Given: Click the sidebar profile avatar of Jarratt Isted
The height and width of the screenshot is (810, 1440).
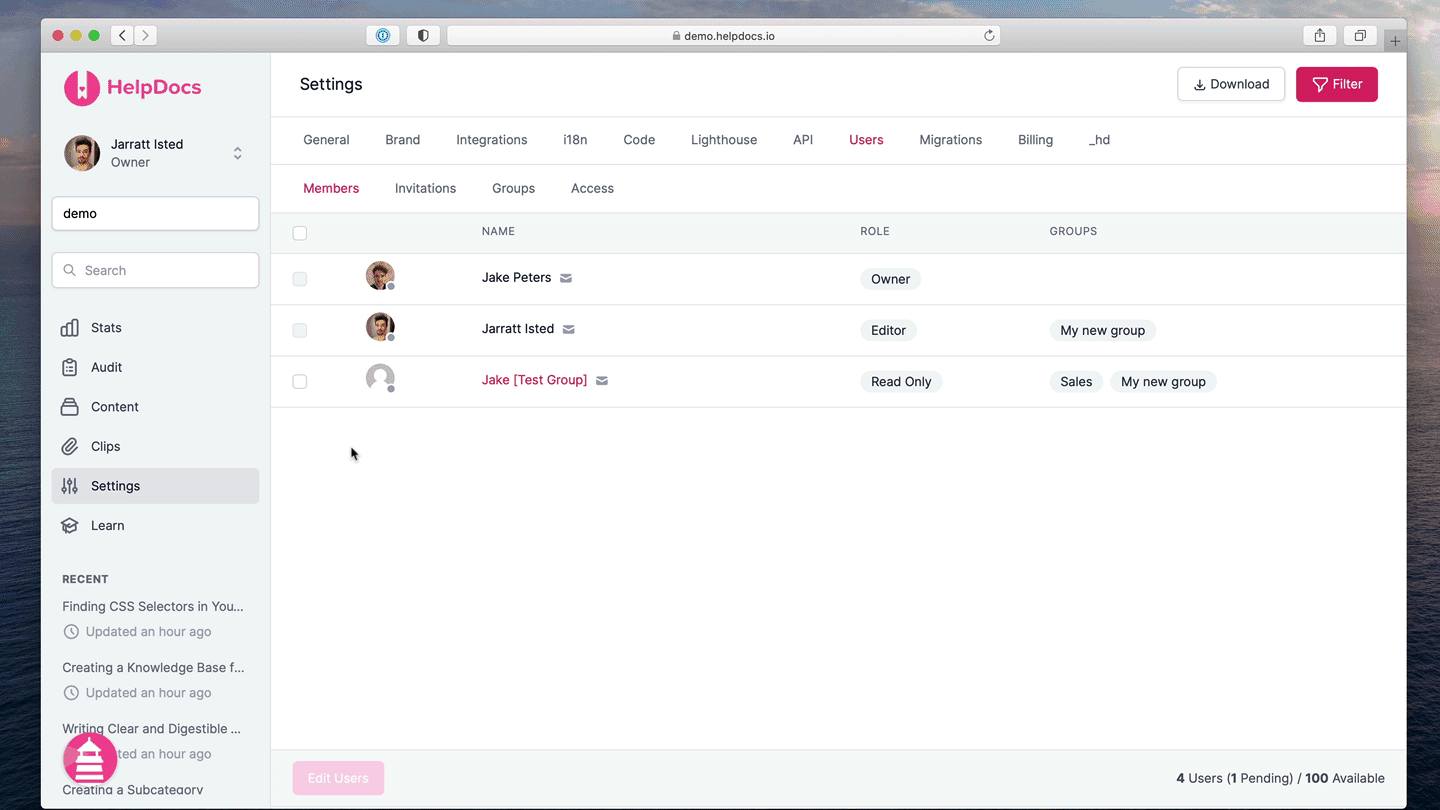Looking at the screenshot, I should tap(82, 153).
